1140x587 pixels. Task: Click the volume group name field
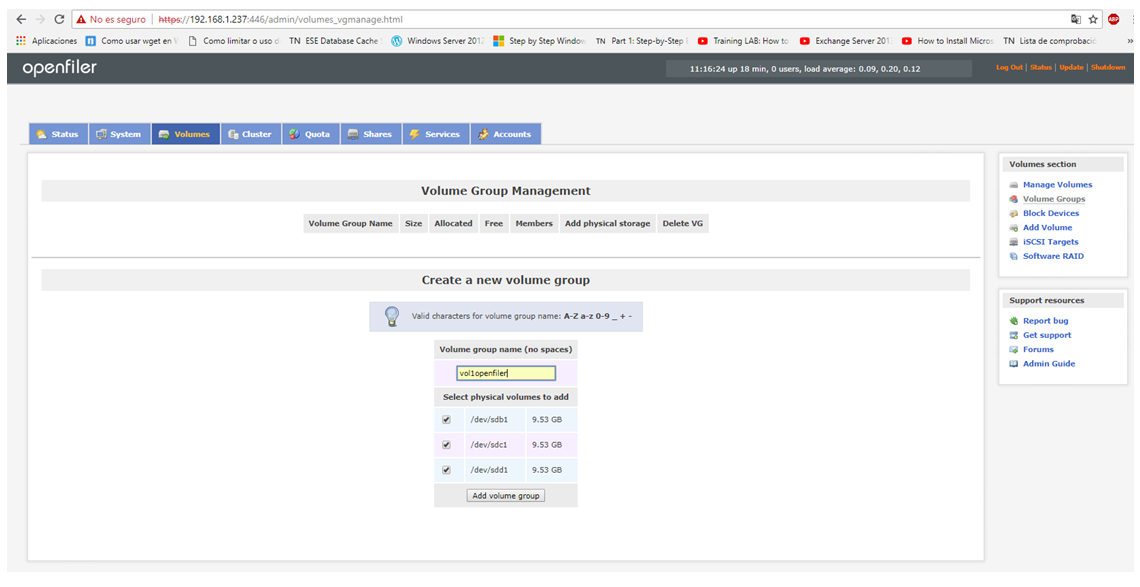[506, 373]
